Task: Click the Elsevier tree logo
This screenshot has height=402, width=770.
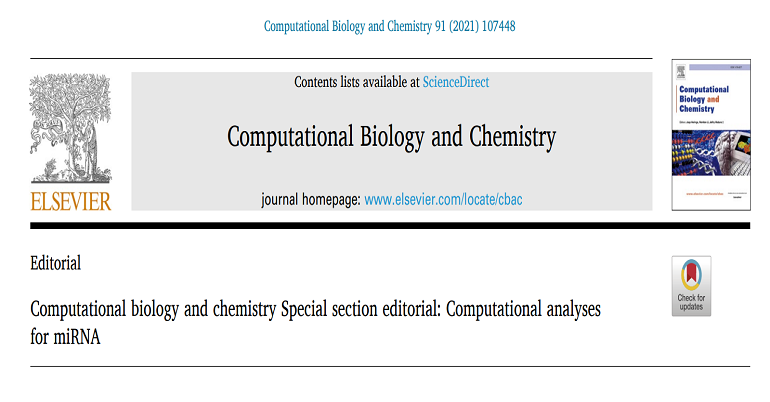Action: point(71,129)
